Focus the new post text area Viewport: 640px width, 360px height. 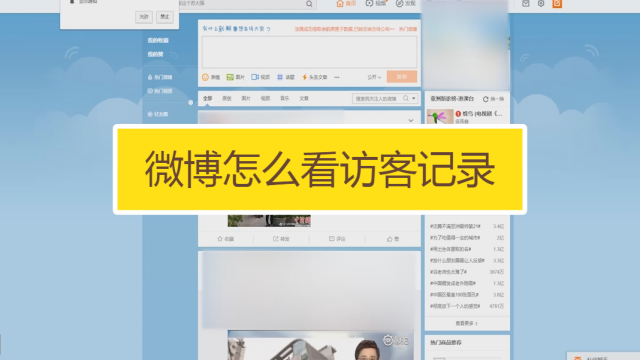point(309,52)
